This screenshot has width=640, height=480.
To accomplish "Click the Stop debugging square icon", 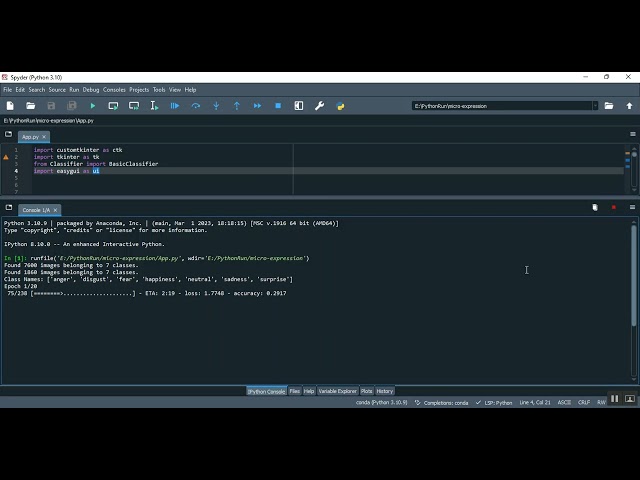I will pos(278,106).
